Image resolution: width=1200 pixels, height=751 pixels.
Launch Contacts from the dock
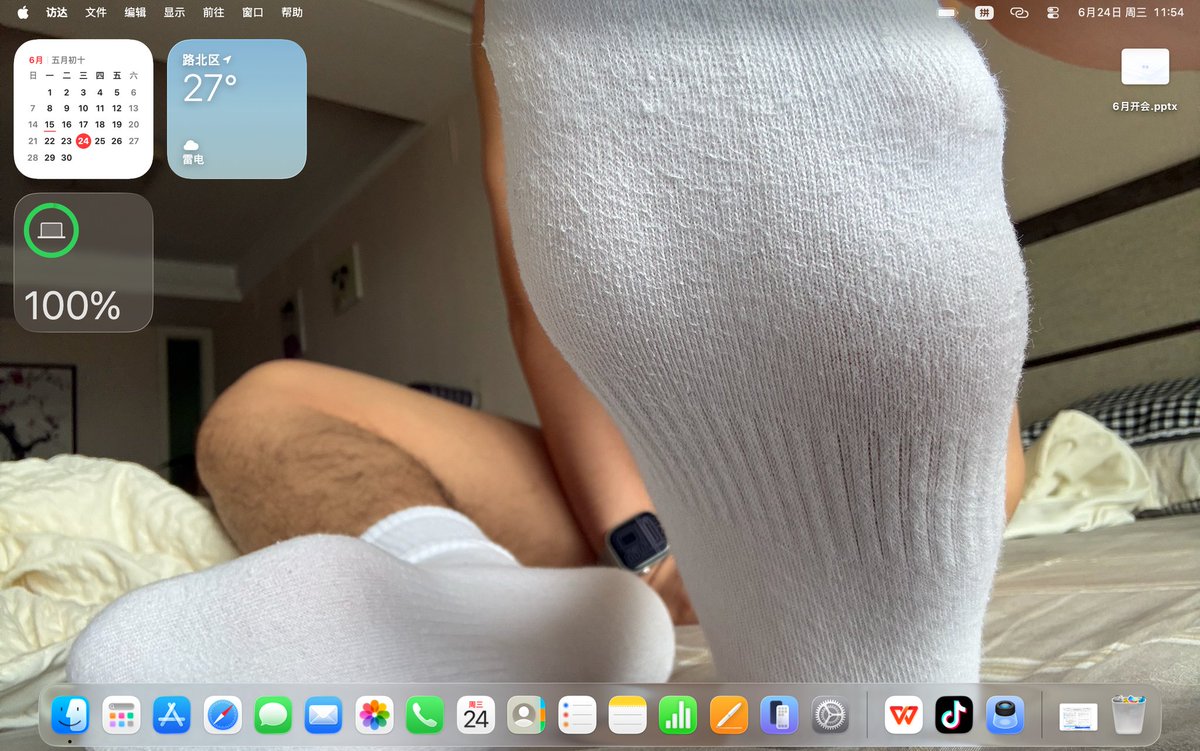coord(526,714)
